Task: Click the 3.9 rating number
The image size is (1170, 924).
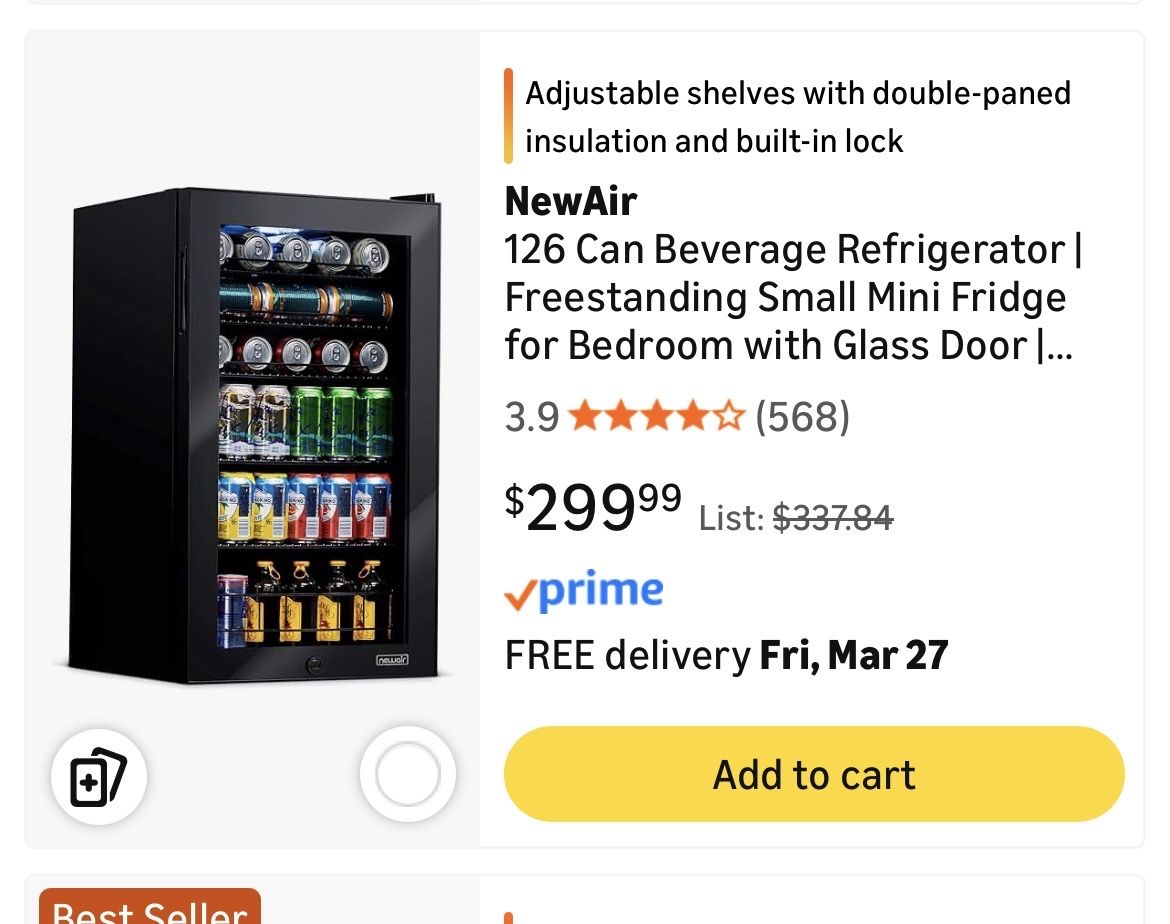Action: [531, 417]
